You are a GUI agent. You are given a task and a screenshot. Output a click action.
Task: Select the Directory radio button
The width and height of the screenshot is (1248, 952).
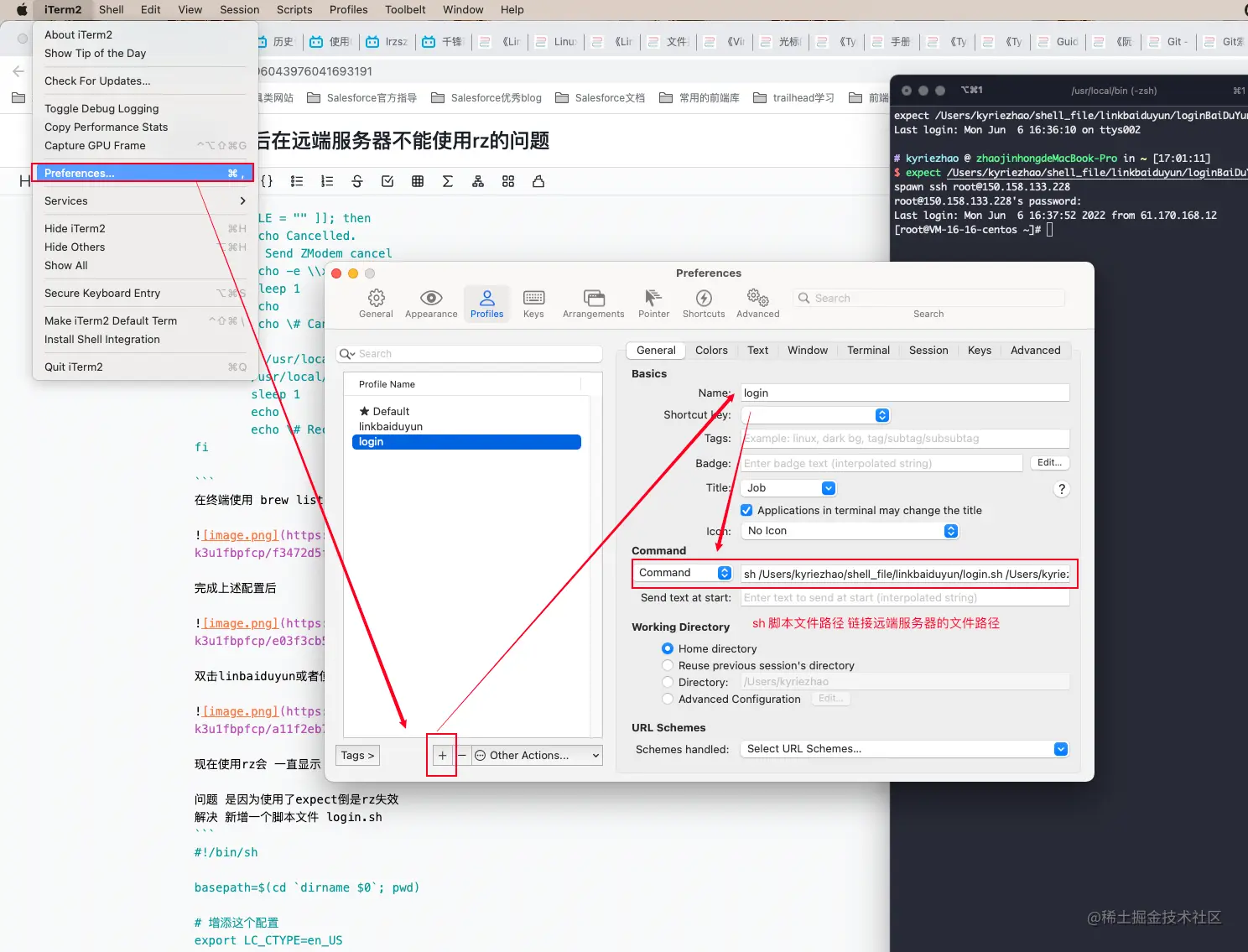pos(668,682)
